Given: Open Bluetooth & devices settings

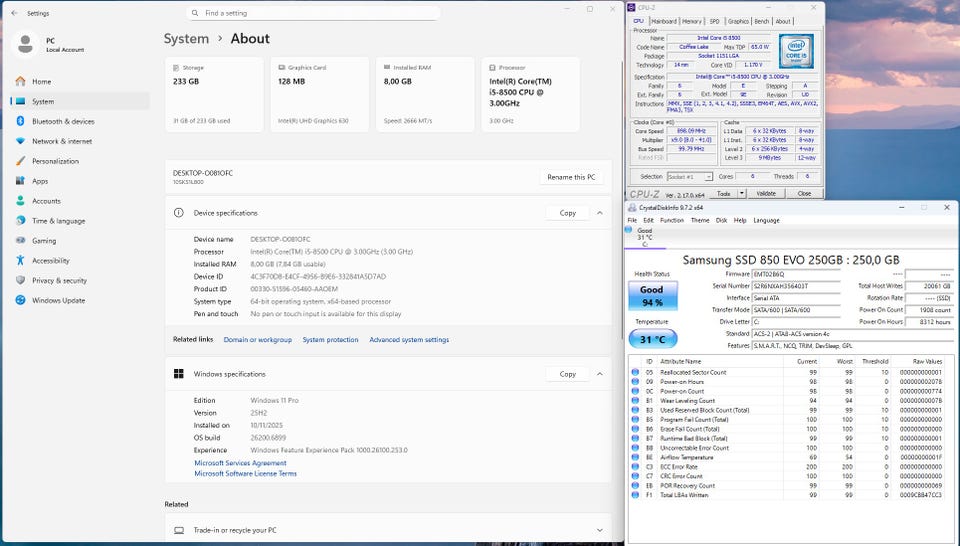Looking at the screenshot, I should (62, 121).
